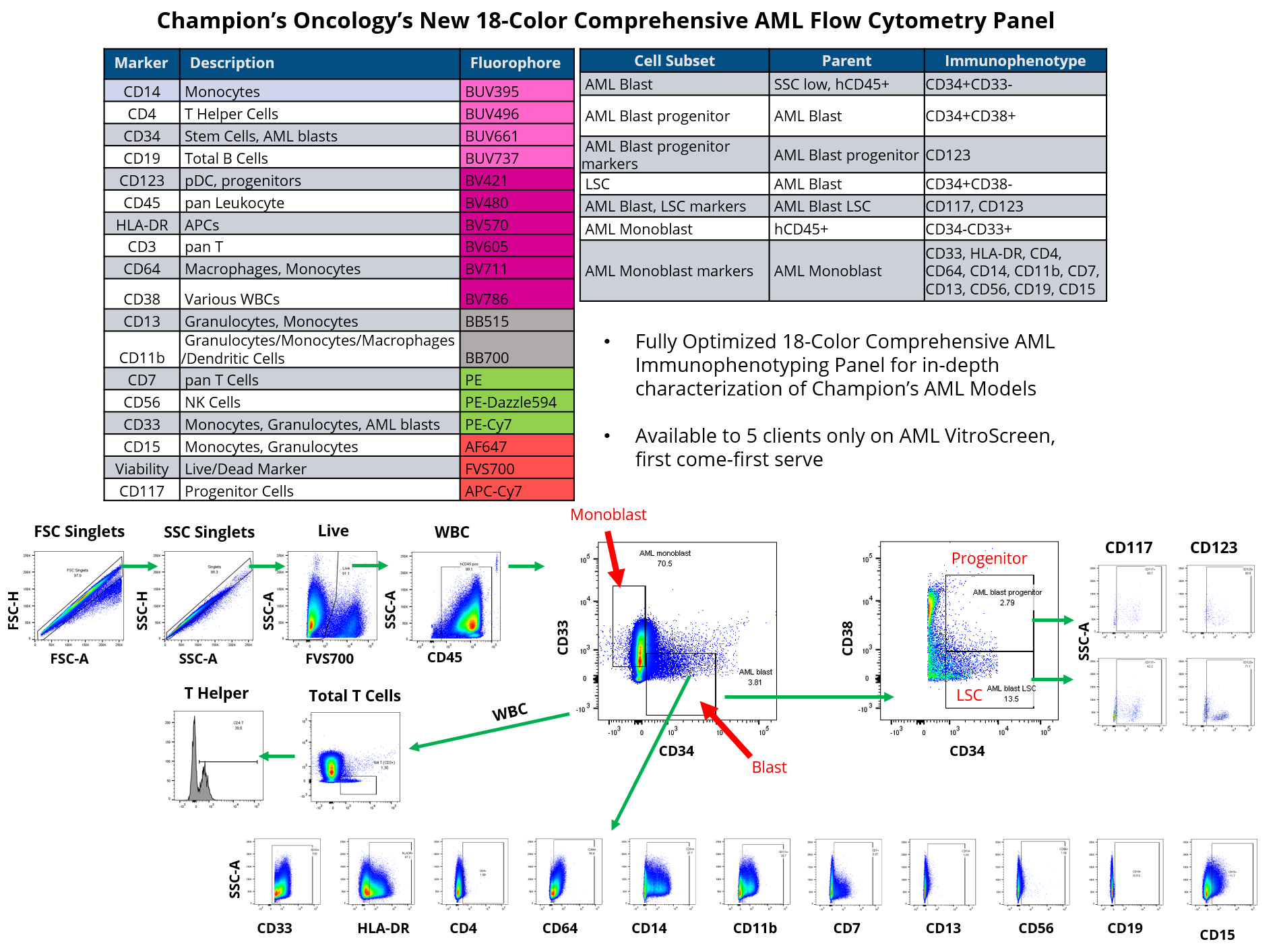1279x952 pixels.
Task: Click the Cell Subset column header
Action: coord(674,61)
